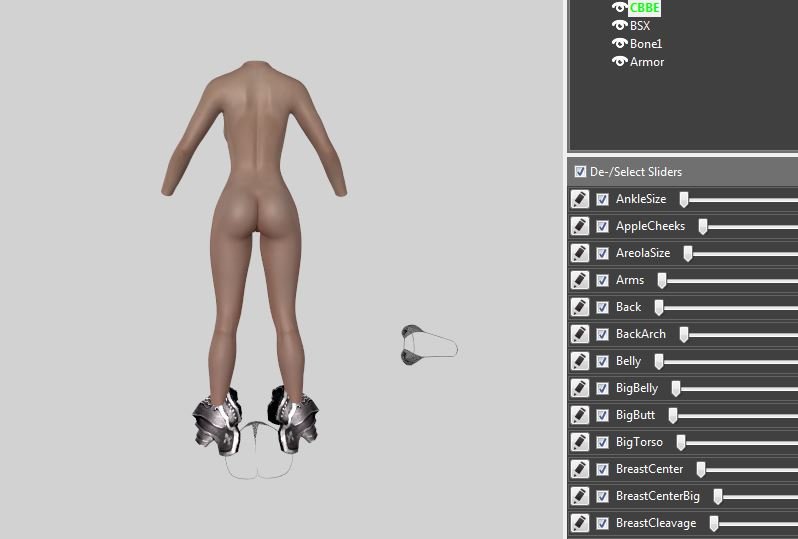
Task: Uncheck the BreastCenterBig slider checkbox
Action: click(602, 496)
